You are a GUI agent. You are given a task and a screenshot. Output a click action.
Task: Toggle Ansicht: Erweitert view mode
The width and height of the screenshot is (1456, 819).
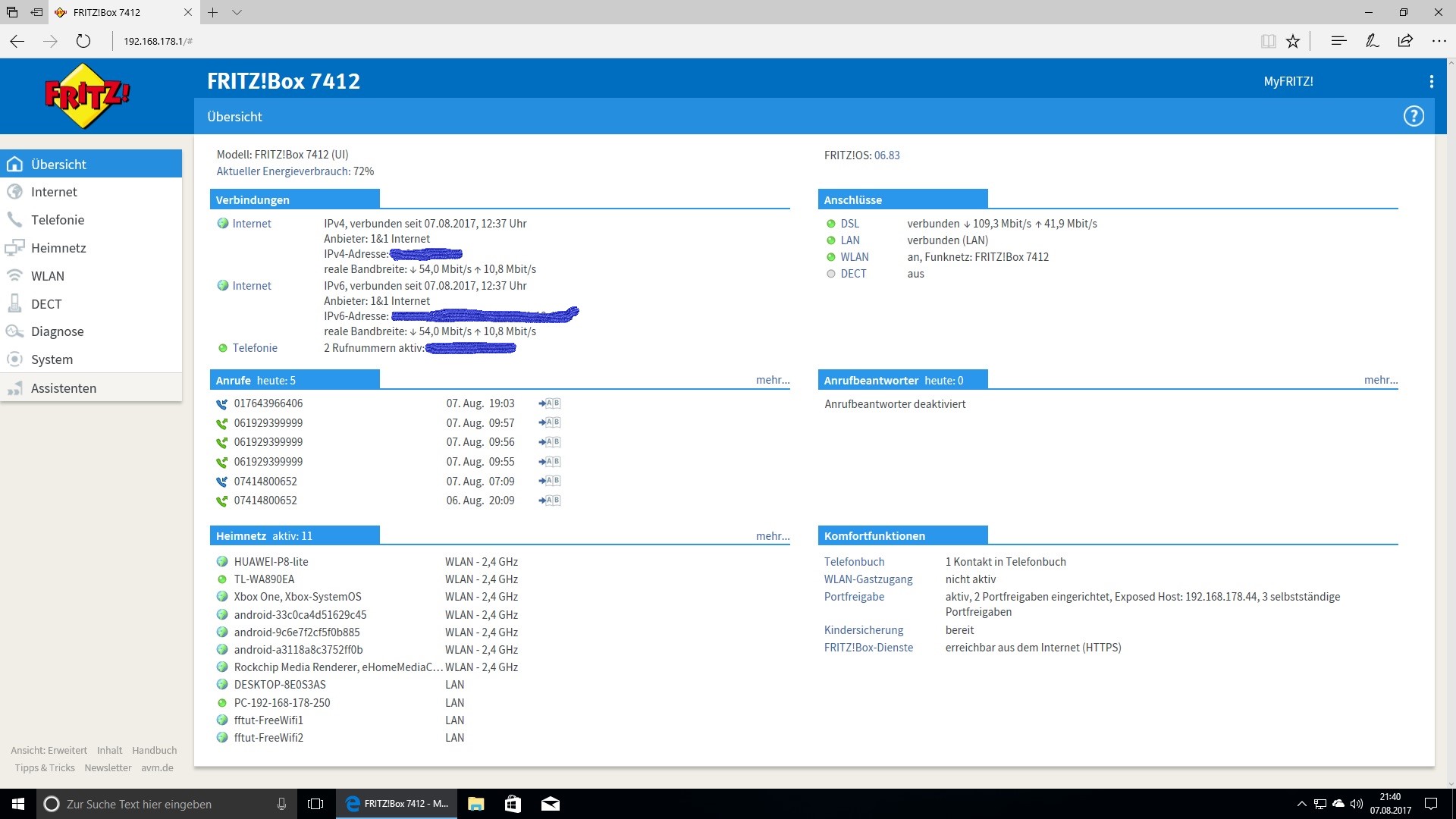[x=49, y=750]
